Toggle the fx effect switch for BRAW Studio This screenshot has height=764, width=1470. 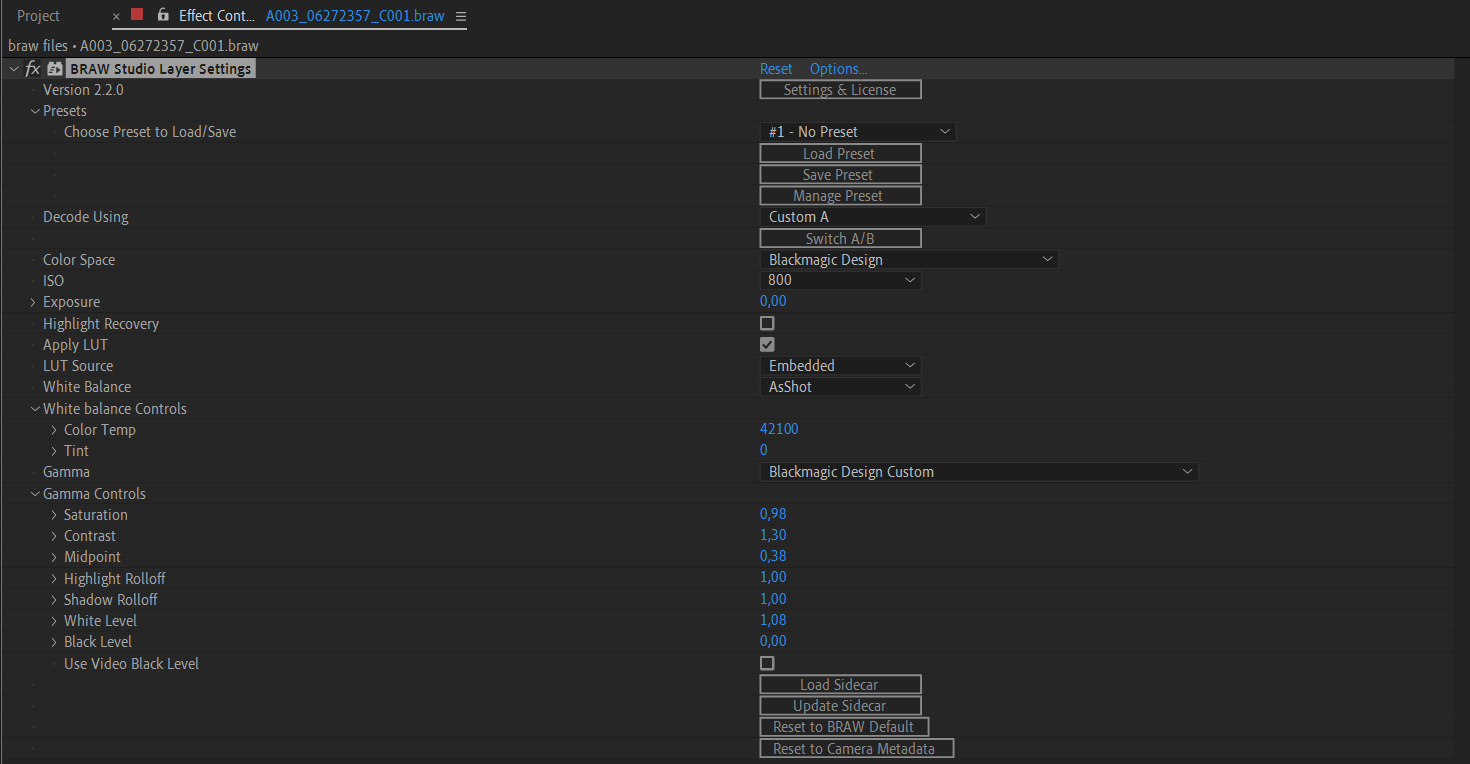32,69
